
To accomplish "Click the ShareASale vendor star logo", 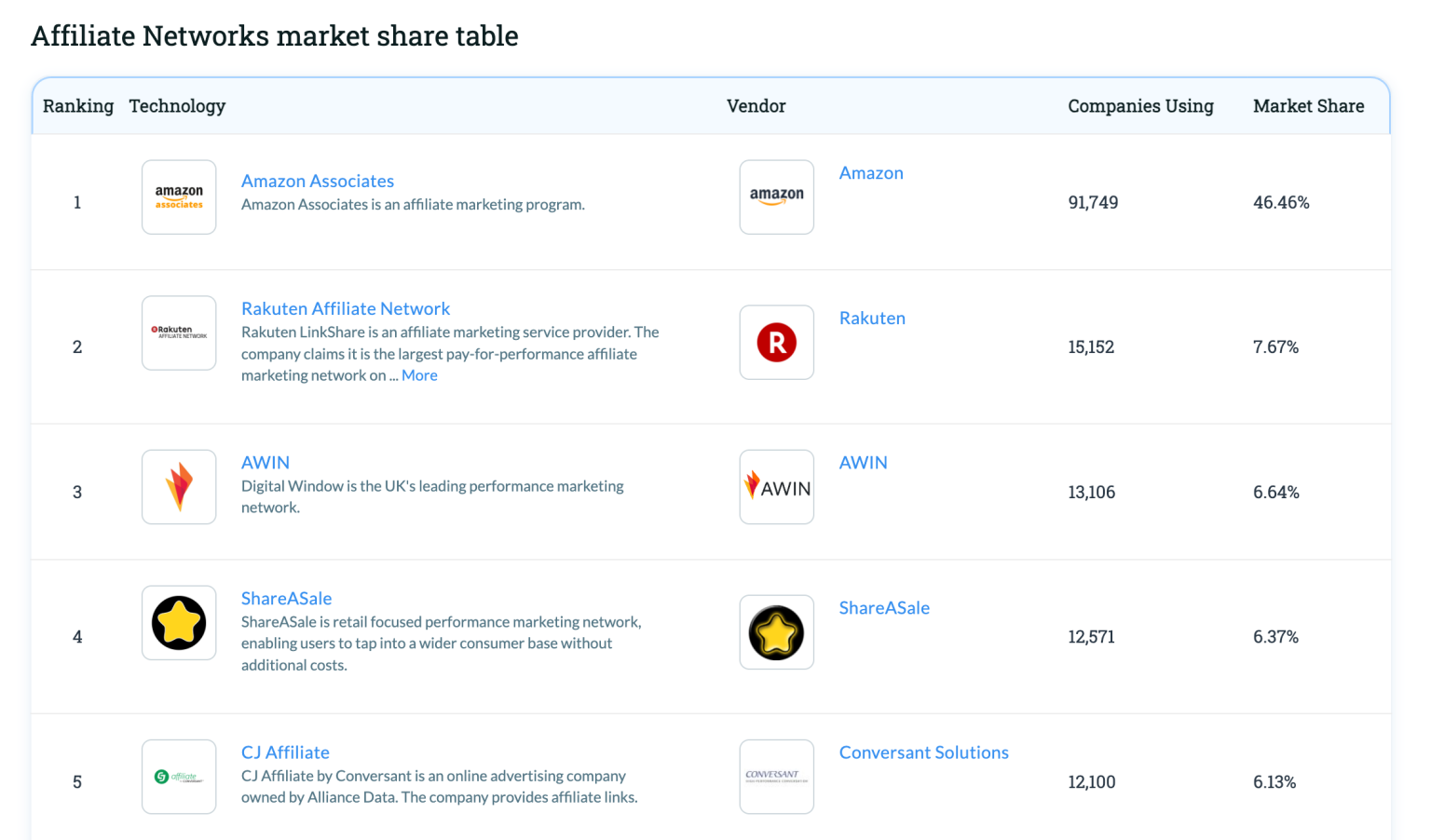I will [x=776, y=631].
